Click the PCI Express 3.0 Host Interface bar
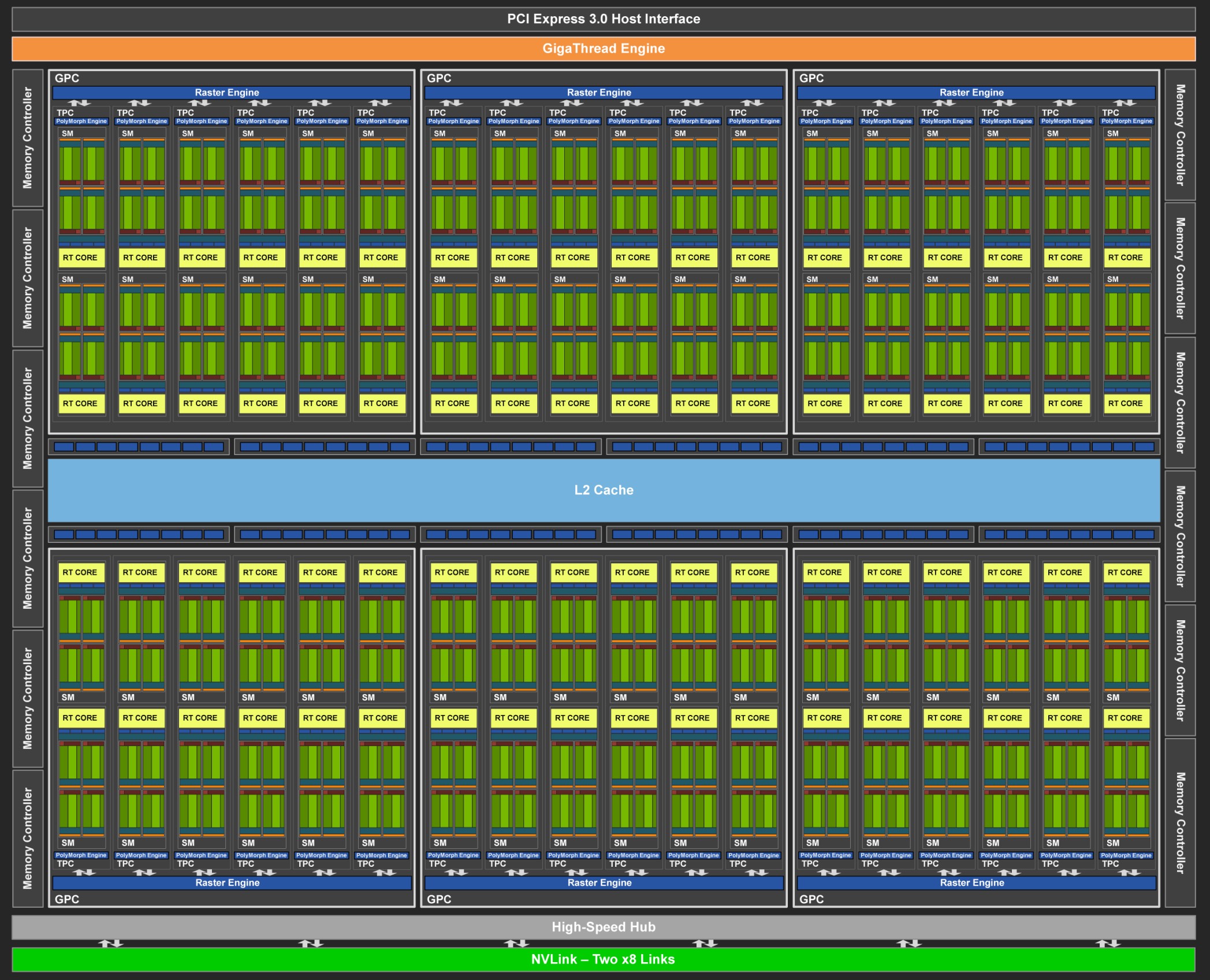 604,19
